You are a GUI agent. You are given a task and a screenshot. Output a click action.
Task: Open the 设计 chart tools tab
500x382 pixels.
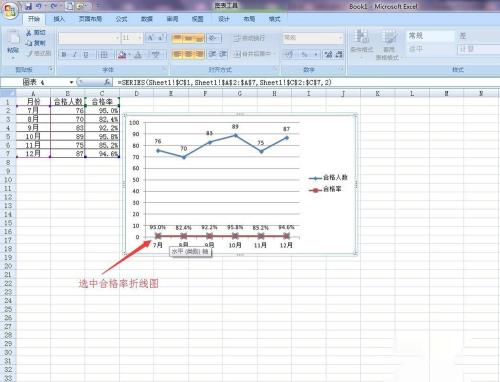coord(224,19)
